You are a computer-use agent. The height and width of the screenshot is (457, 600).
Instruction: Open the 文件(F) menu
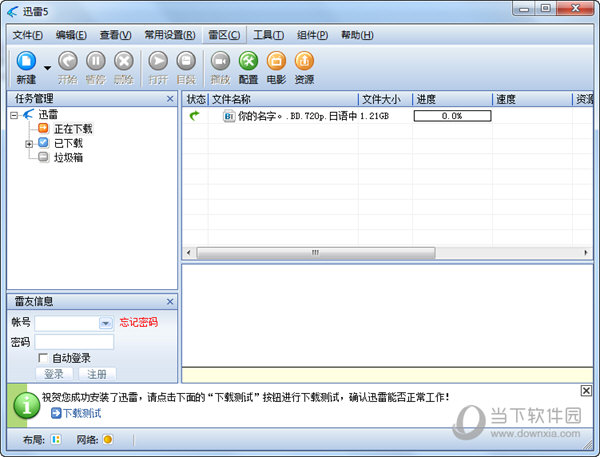28,35
